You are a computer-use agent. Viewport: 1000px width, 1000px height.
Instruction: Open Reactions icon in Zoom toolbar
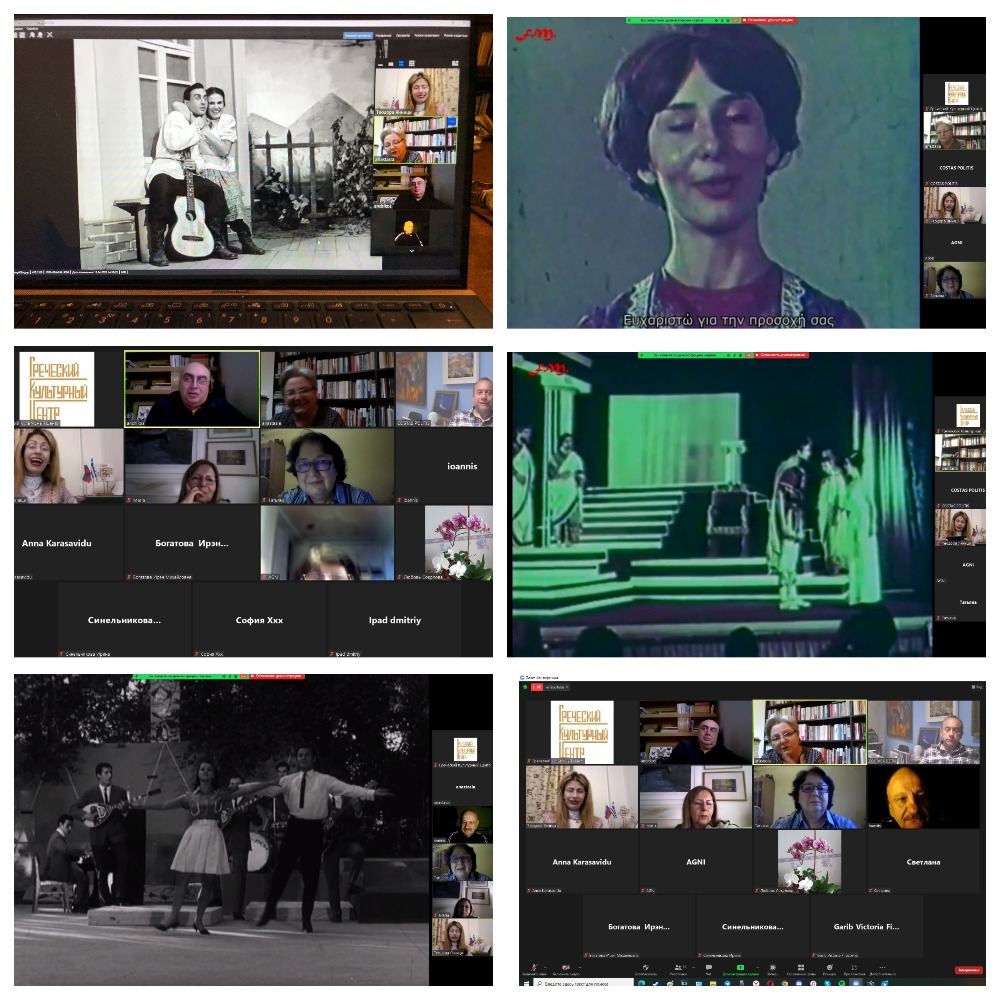point(830,967)
